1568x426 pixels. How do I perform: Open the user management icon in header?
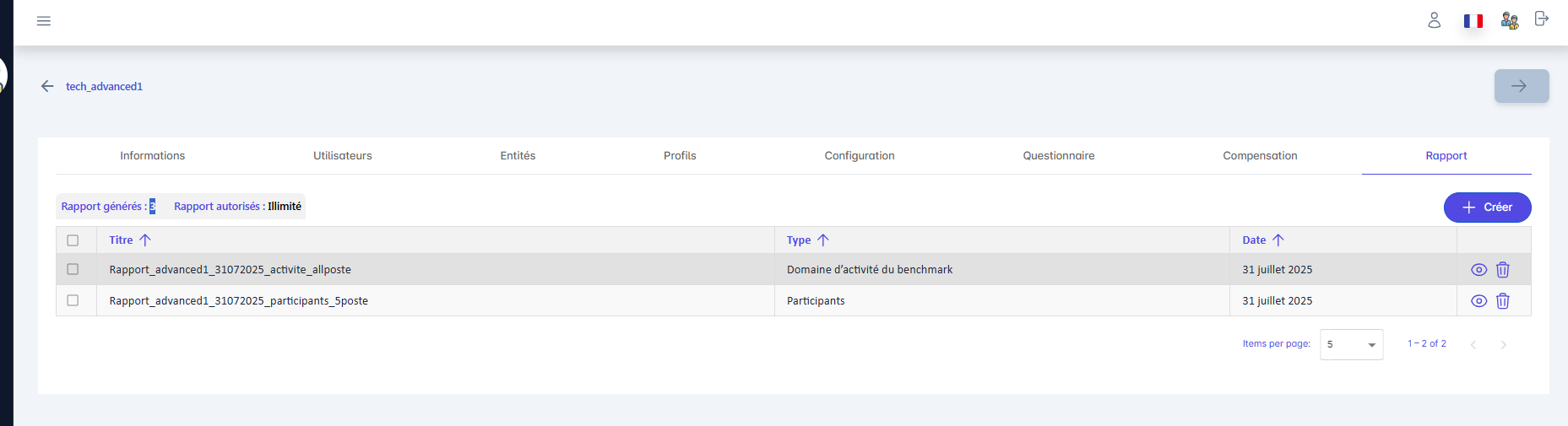click(1509, 20)
